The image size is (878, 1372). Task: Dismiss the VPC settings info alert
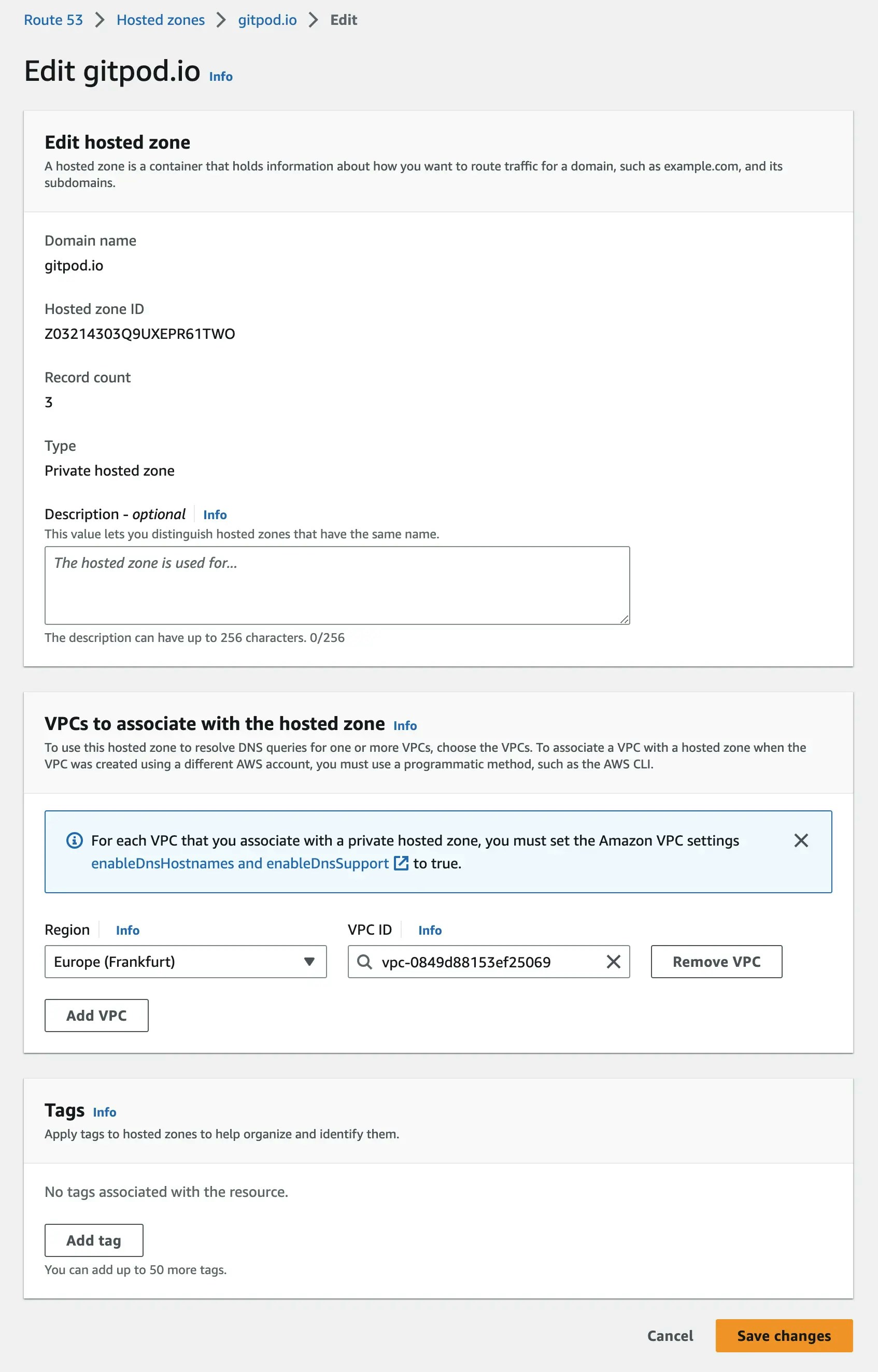(801, 840)
